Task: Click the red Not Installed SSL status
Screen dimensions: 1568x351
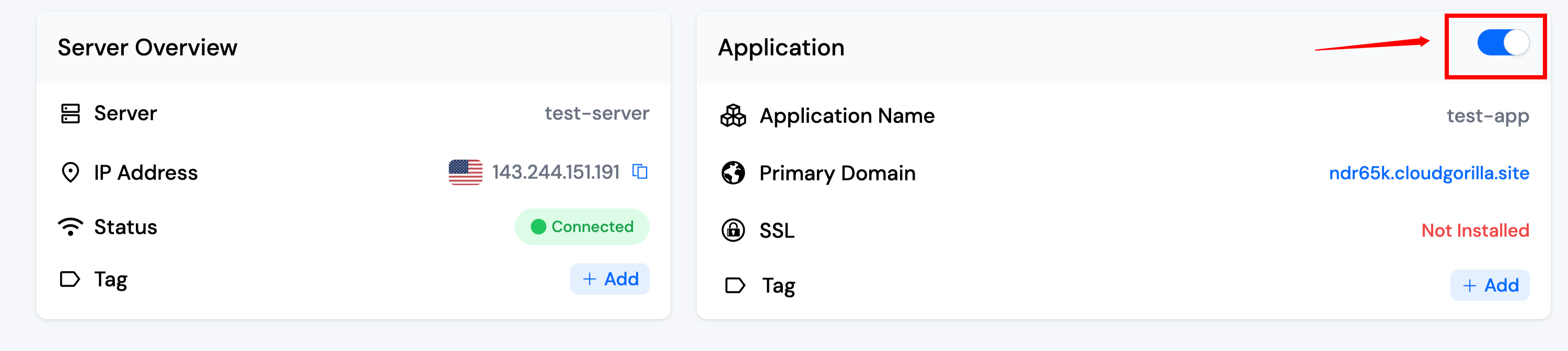Action: [x=1475, y=230]
